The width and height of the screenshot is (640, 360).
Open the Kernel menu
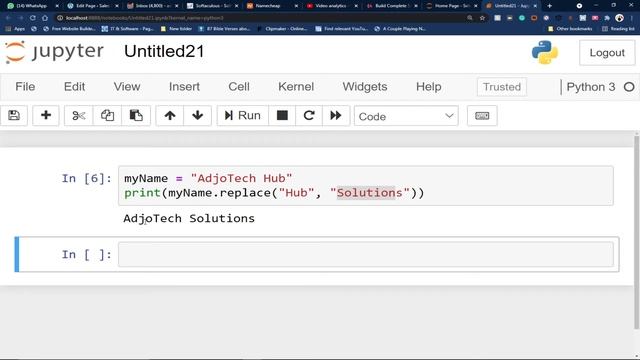pyautogui.click(x=296, y=87)
